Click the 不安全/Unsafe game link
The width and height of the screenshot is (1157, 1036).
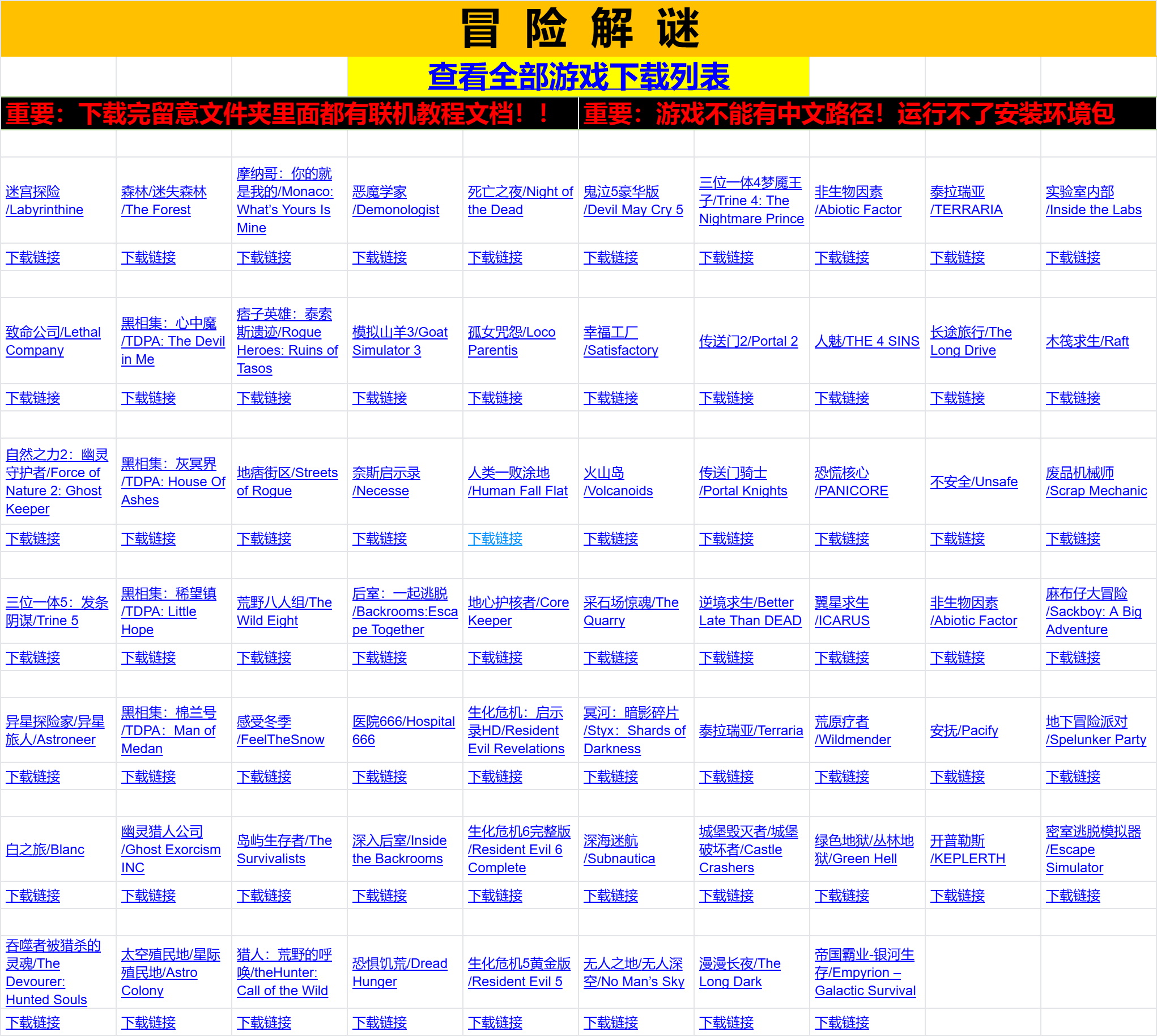tap(973, 482)
